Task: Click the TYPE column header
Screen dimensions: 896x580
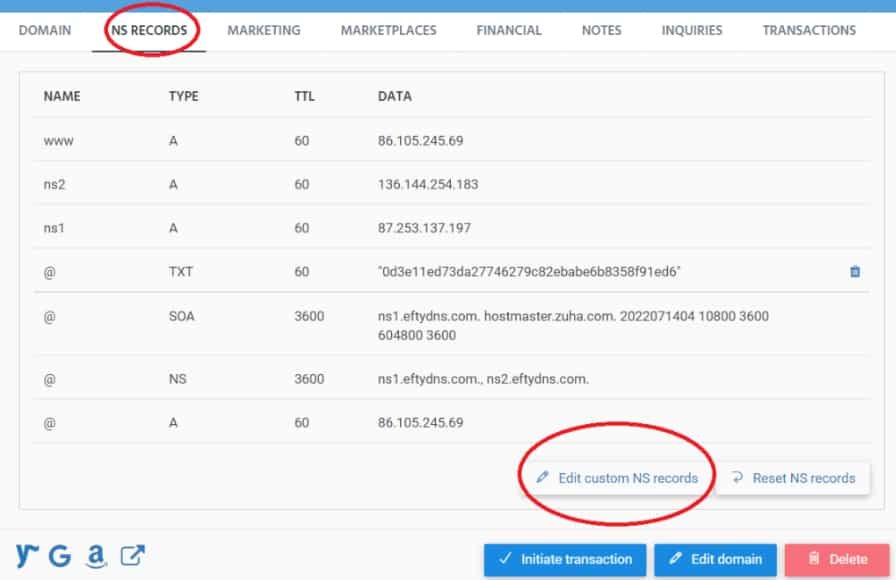Action: [x=183, y=96]
